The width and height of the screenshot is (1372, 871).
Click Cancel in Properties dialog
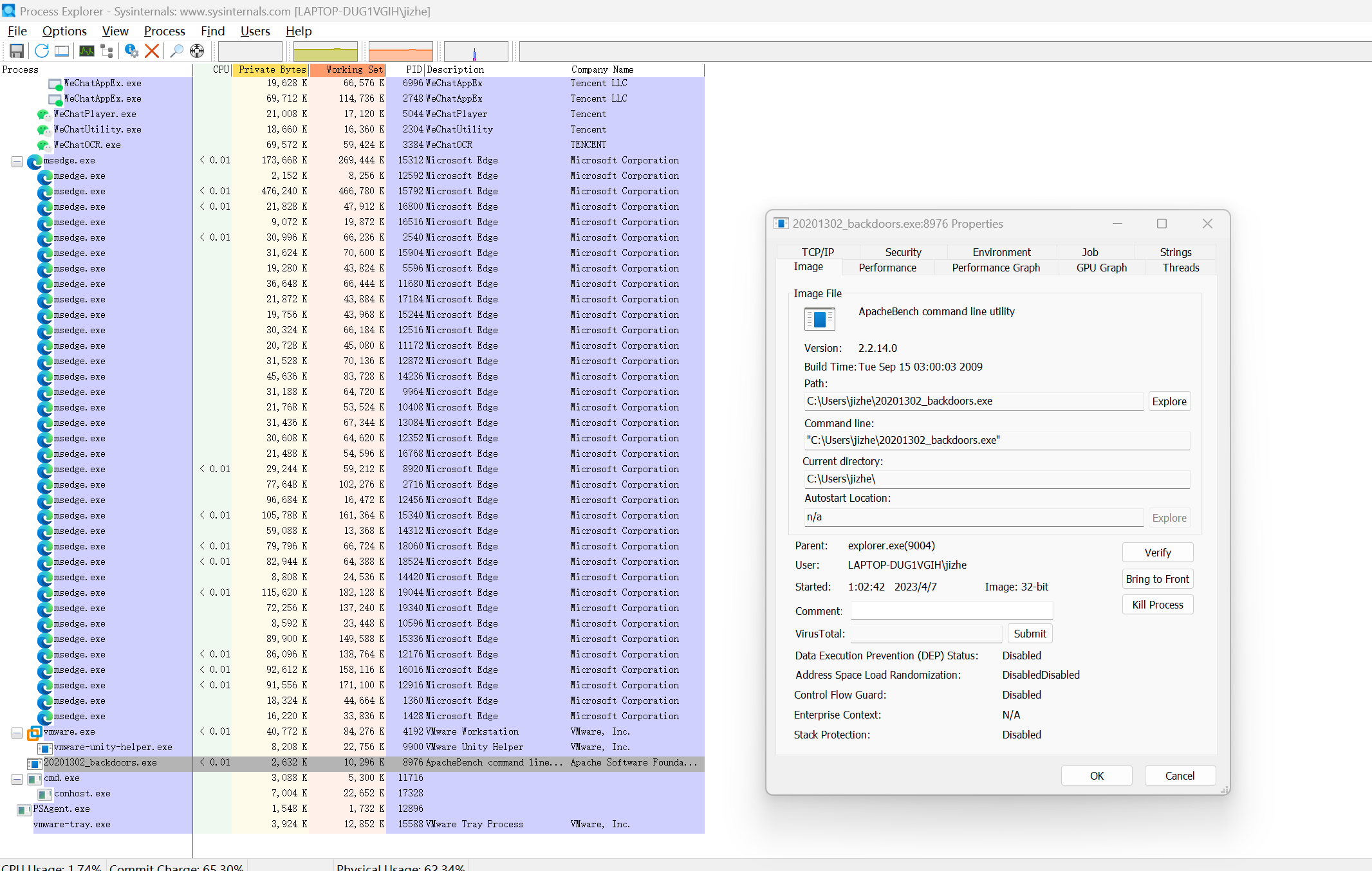click(x=1180, y=776)
